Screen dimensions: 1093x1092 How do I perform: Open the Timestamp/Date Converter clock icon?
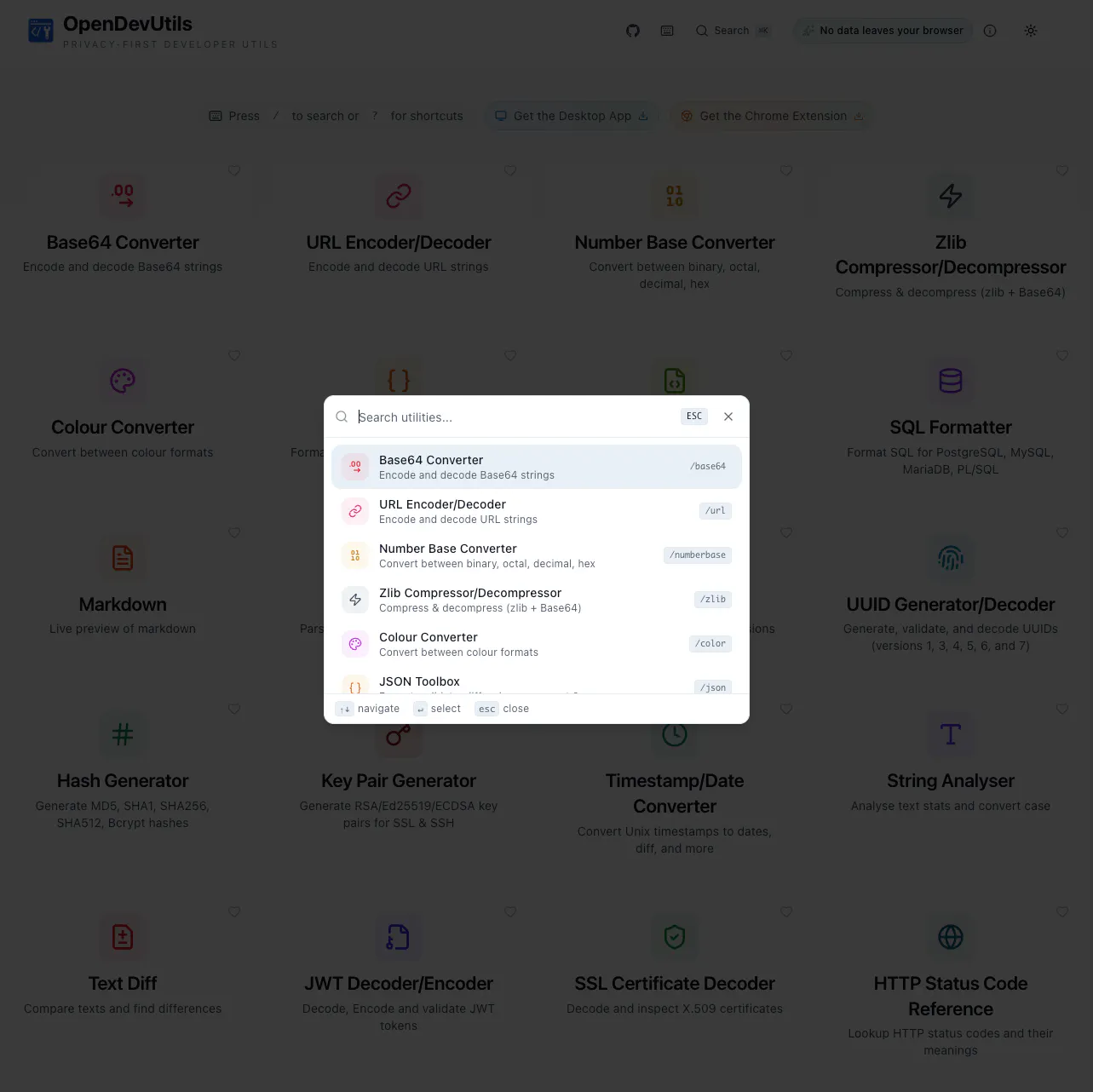[x=675, y=734]
